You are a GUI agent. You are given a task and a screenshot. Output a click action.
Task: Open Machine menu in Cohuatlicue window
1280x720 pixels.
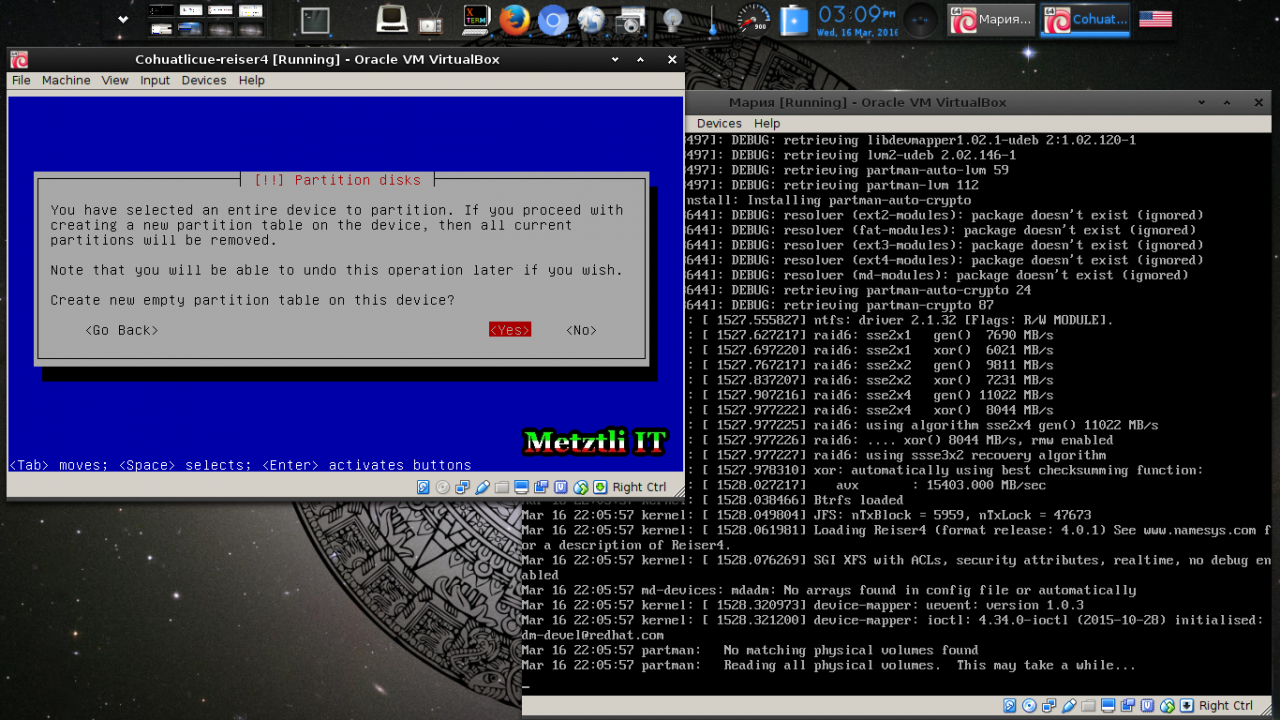[66, 80]
